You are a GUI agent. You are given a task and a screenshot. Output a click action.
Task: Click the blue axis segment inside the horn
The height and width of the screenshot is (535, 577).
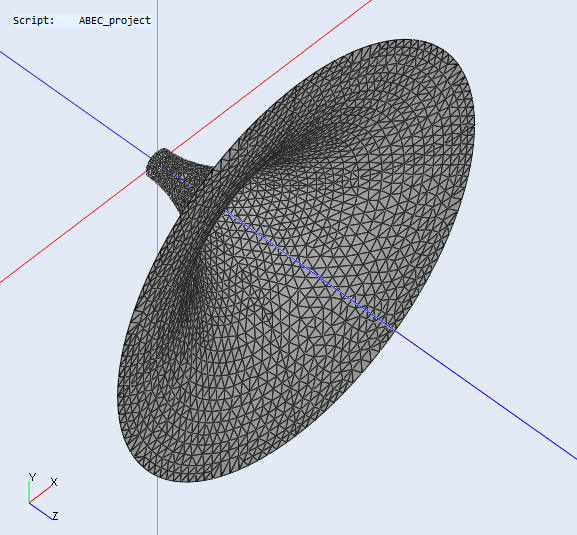(x=309, y=270)
